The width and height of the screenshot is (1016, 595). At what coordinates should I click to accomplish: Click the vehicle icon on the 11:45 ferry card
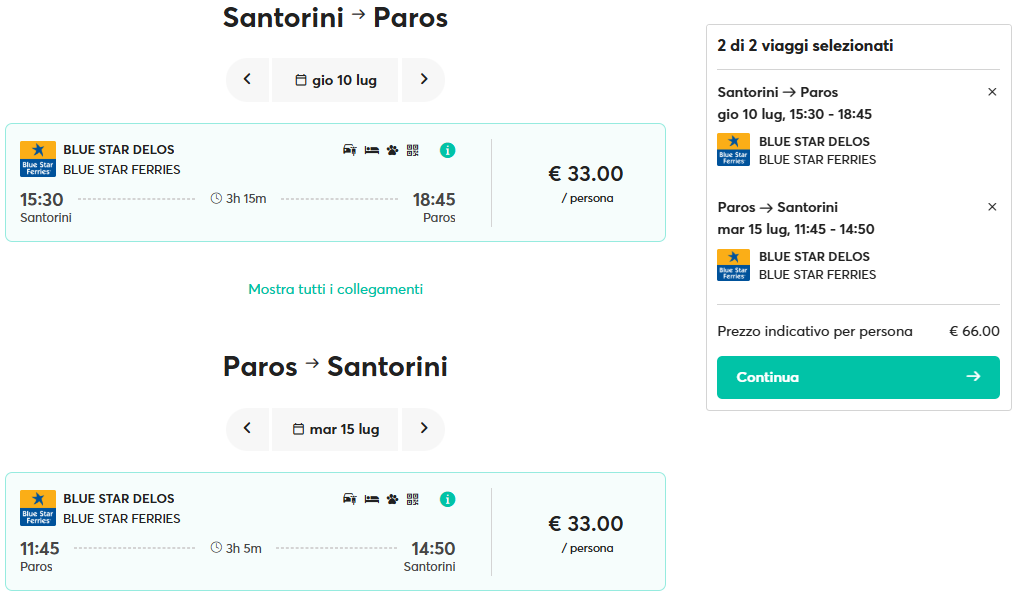coord(350,499)
